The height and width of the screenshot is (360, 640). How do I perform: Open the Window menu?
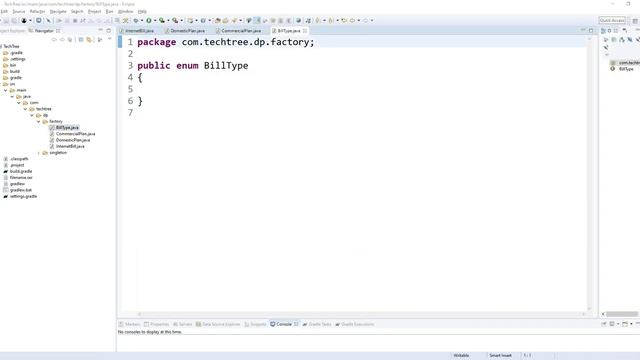pyautogui.click(x=126, y=11)
